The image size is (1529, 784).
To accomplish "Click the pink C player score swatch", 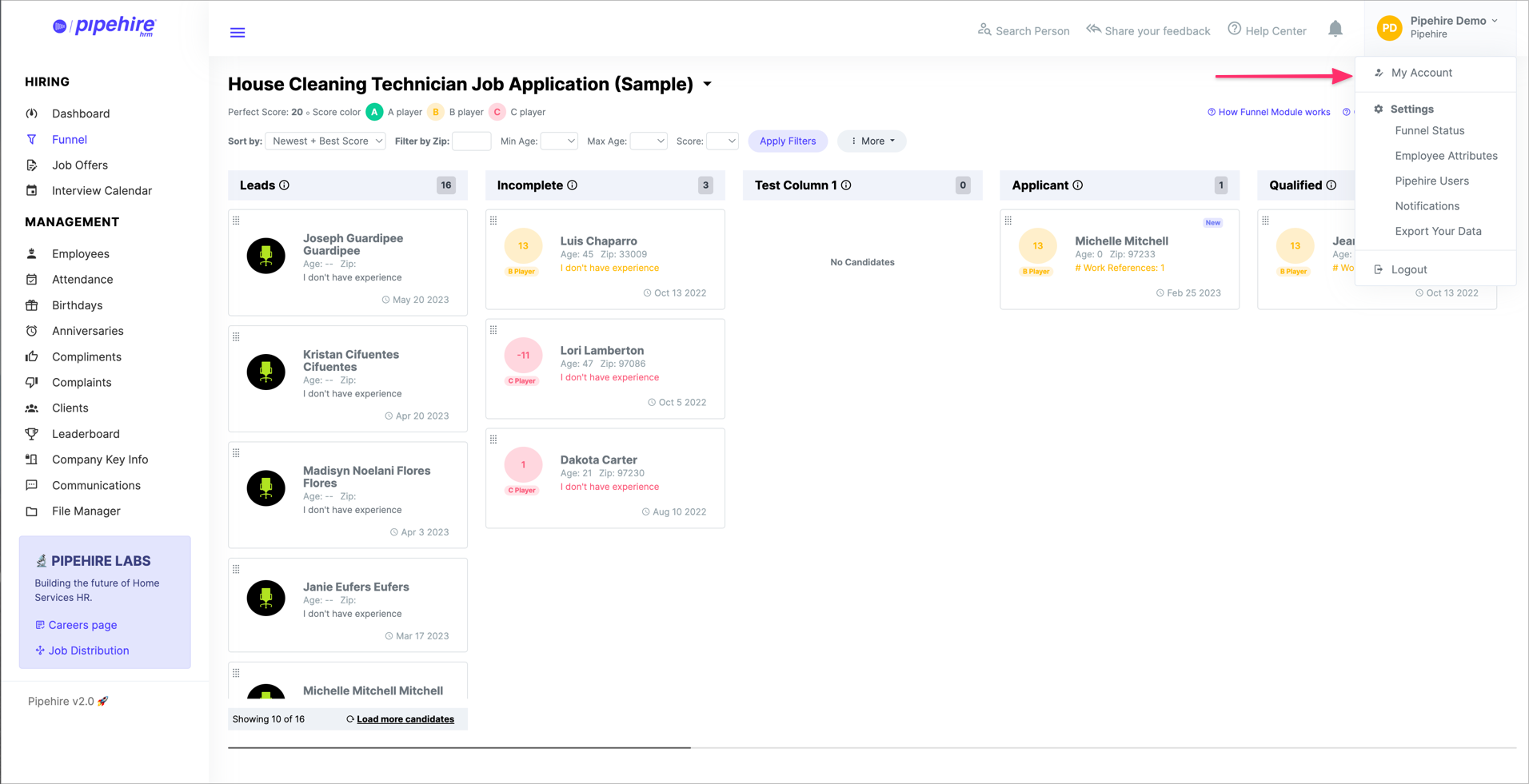I will pos(497,112).
